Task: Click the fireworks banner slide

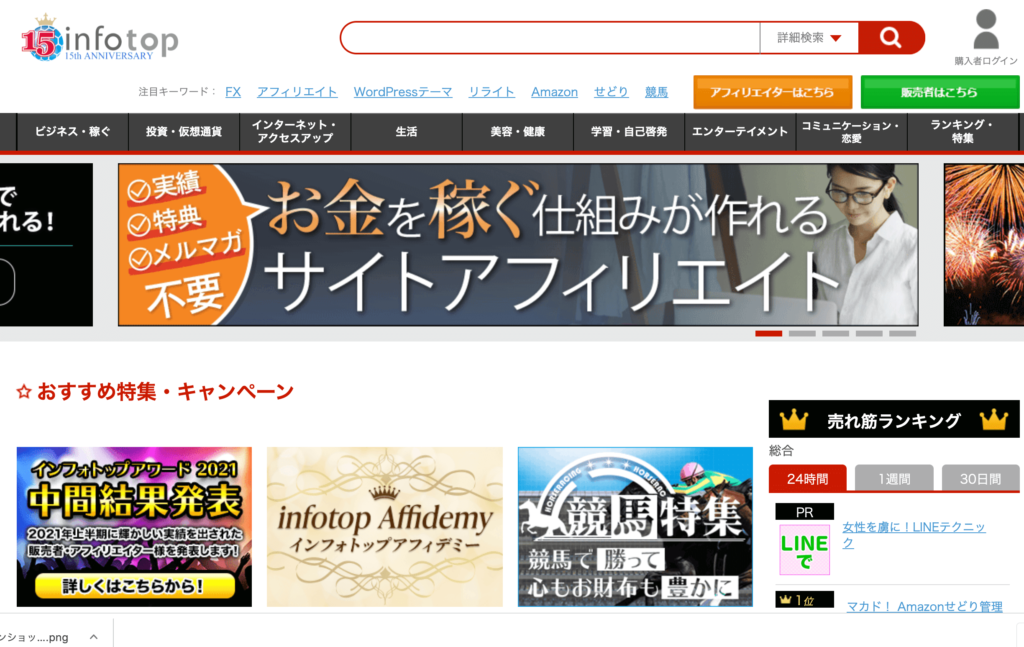Action: point(984,245)
